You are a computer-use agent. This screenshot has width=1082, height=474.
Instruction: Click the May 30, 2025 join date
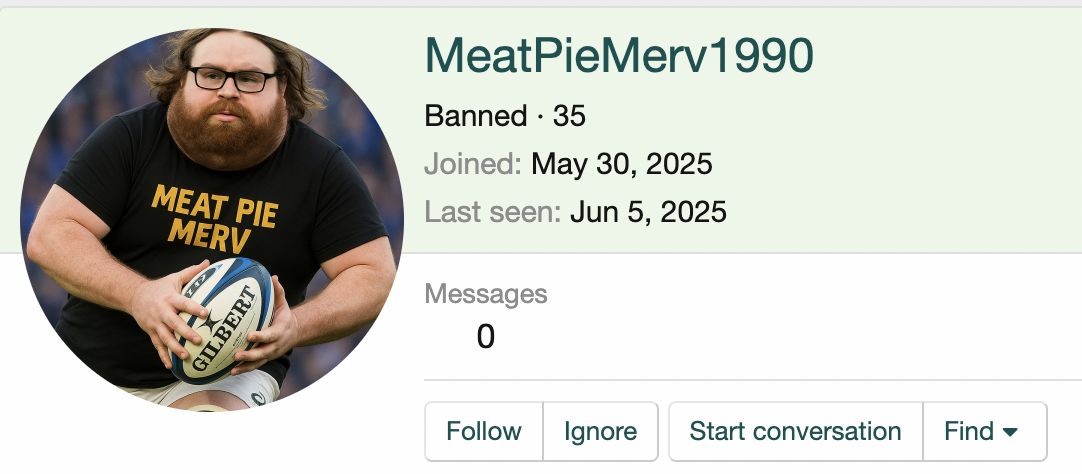pyautogui.click(x=622, y=164)
